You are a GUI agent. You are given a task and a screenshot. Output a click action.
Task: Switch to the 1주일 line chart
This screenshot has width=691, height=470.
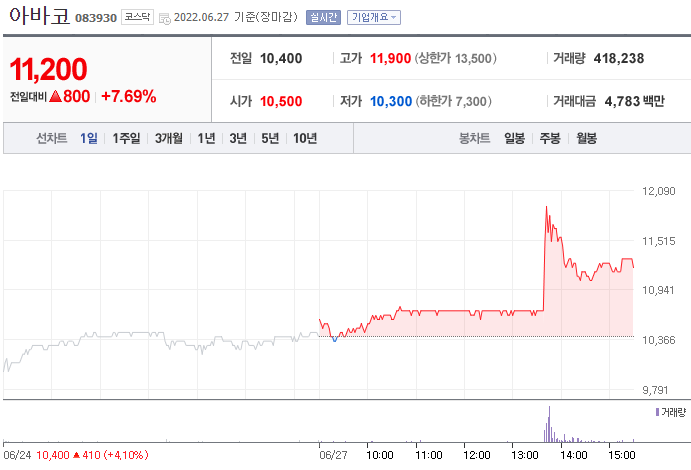click(x=126, y=138)
